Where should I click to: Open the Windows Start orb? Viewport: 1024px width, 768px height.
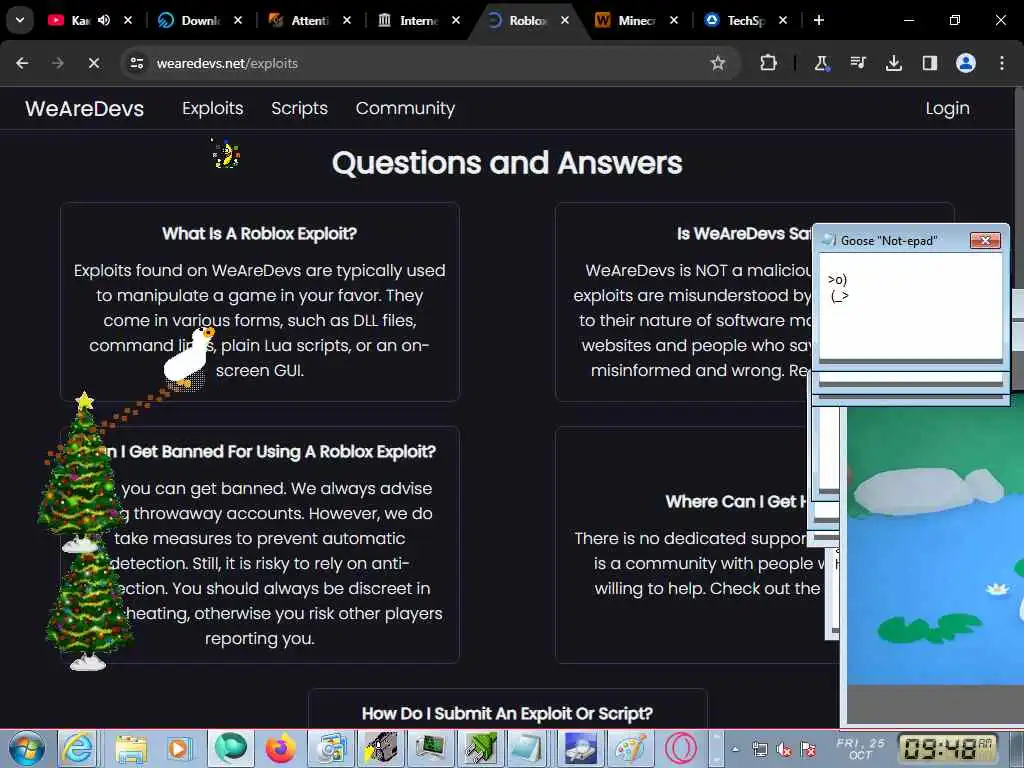pos(27,748)
